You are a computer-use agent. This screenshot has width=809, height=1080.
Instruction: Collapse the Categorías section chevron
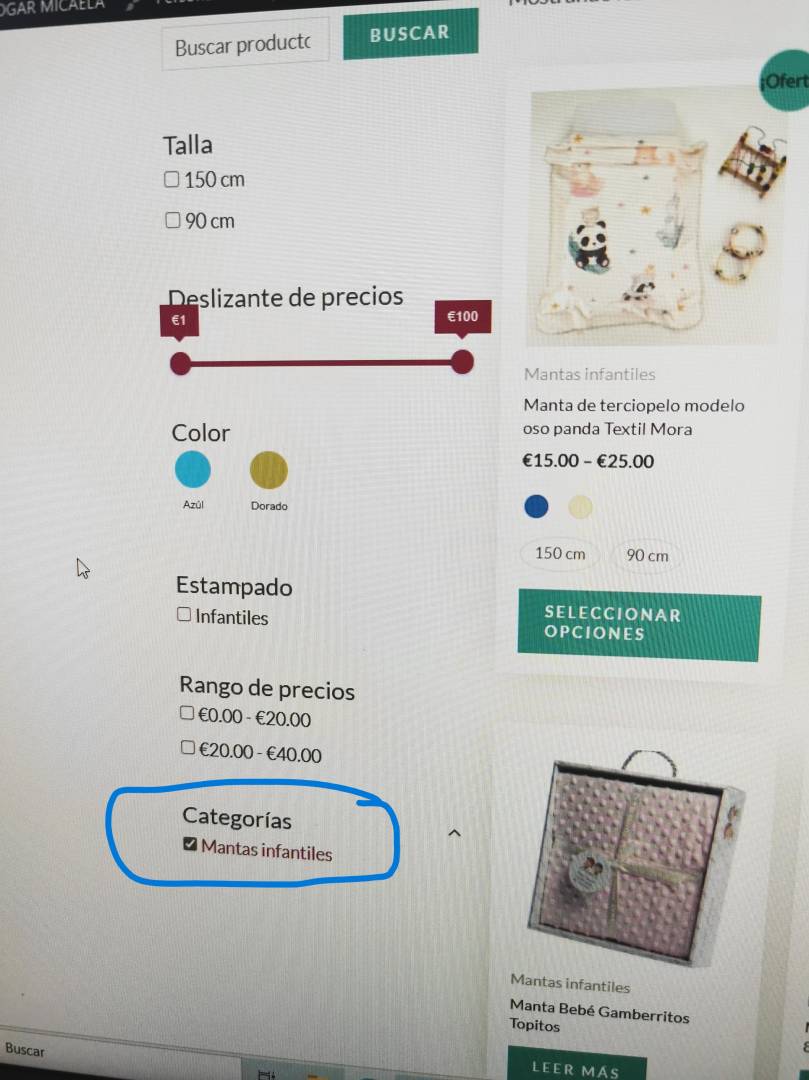tap(454, 833)
